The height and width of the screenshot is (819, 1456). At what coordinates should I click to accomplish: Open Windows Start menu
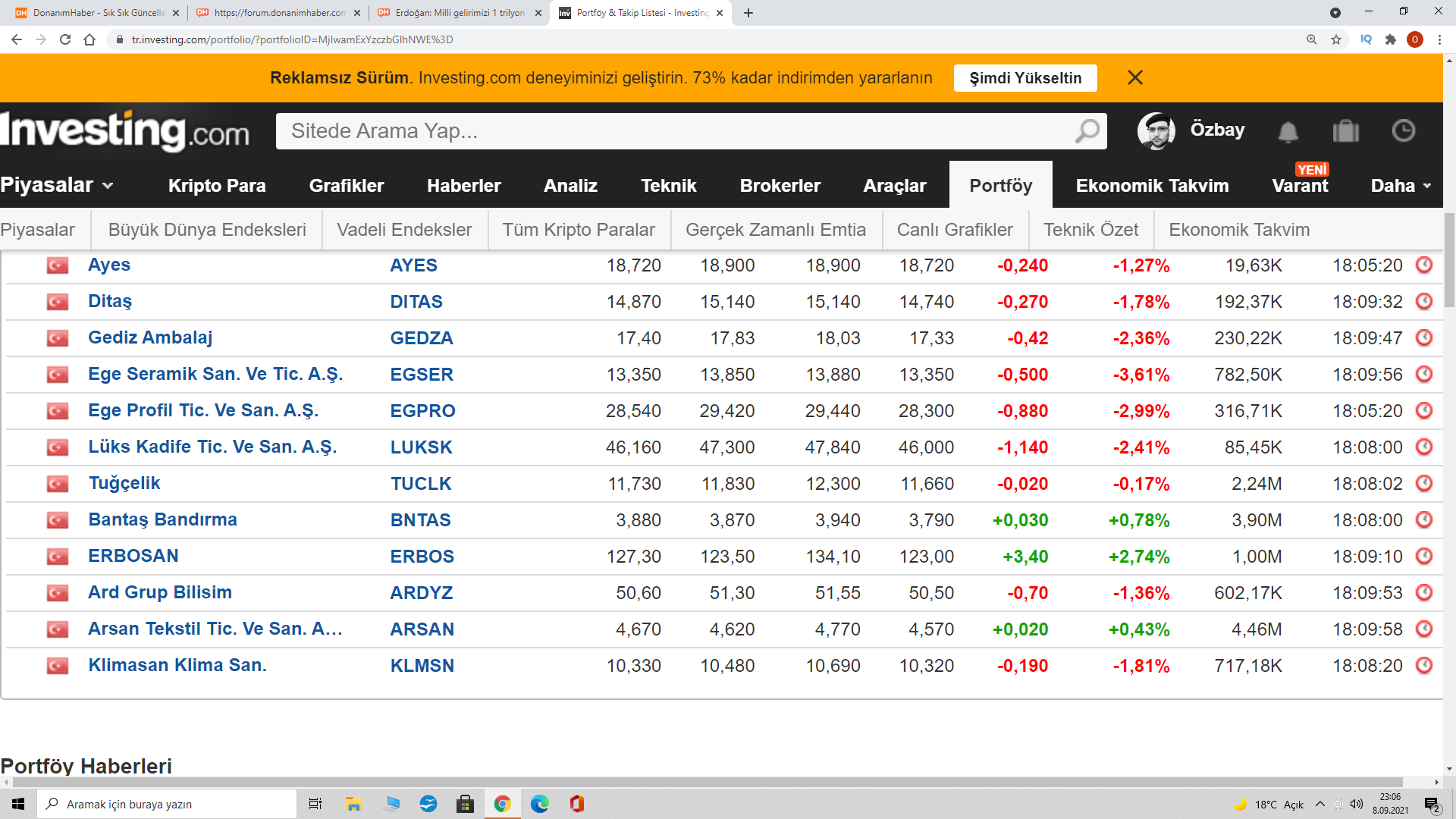point(18,804)
